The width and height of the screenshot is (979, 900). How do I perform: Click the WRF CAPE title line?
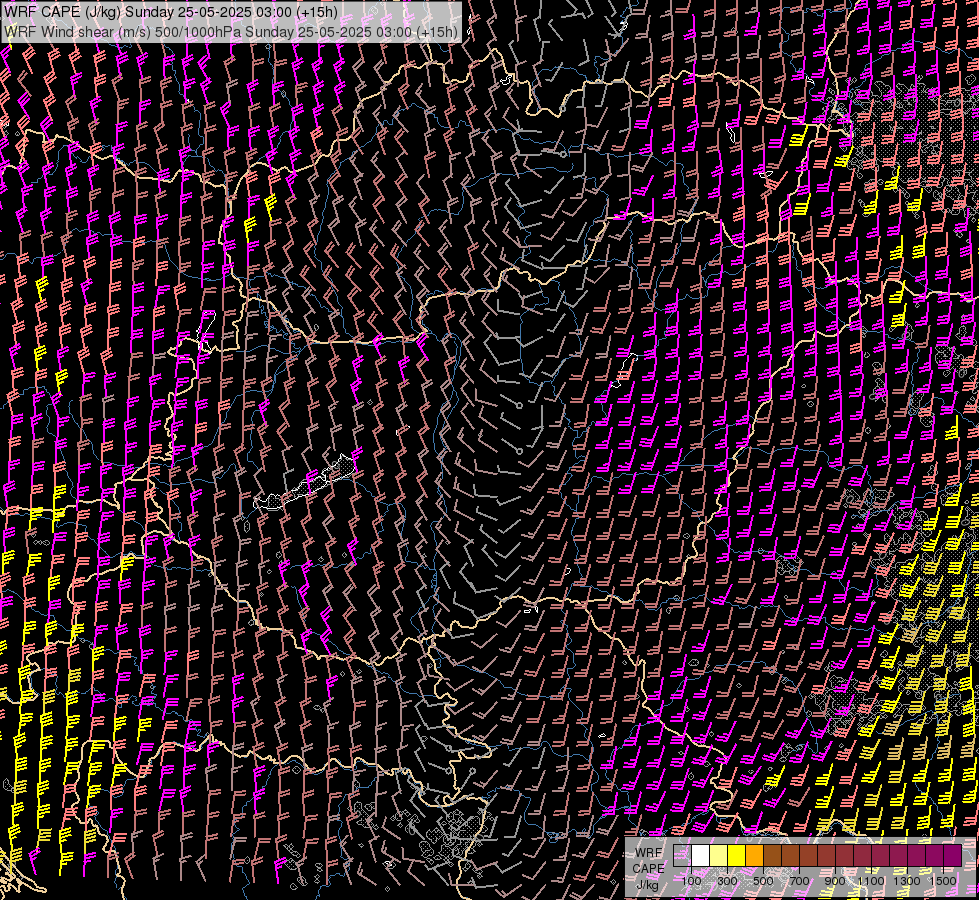(x=171, y=12)
